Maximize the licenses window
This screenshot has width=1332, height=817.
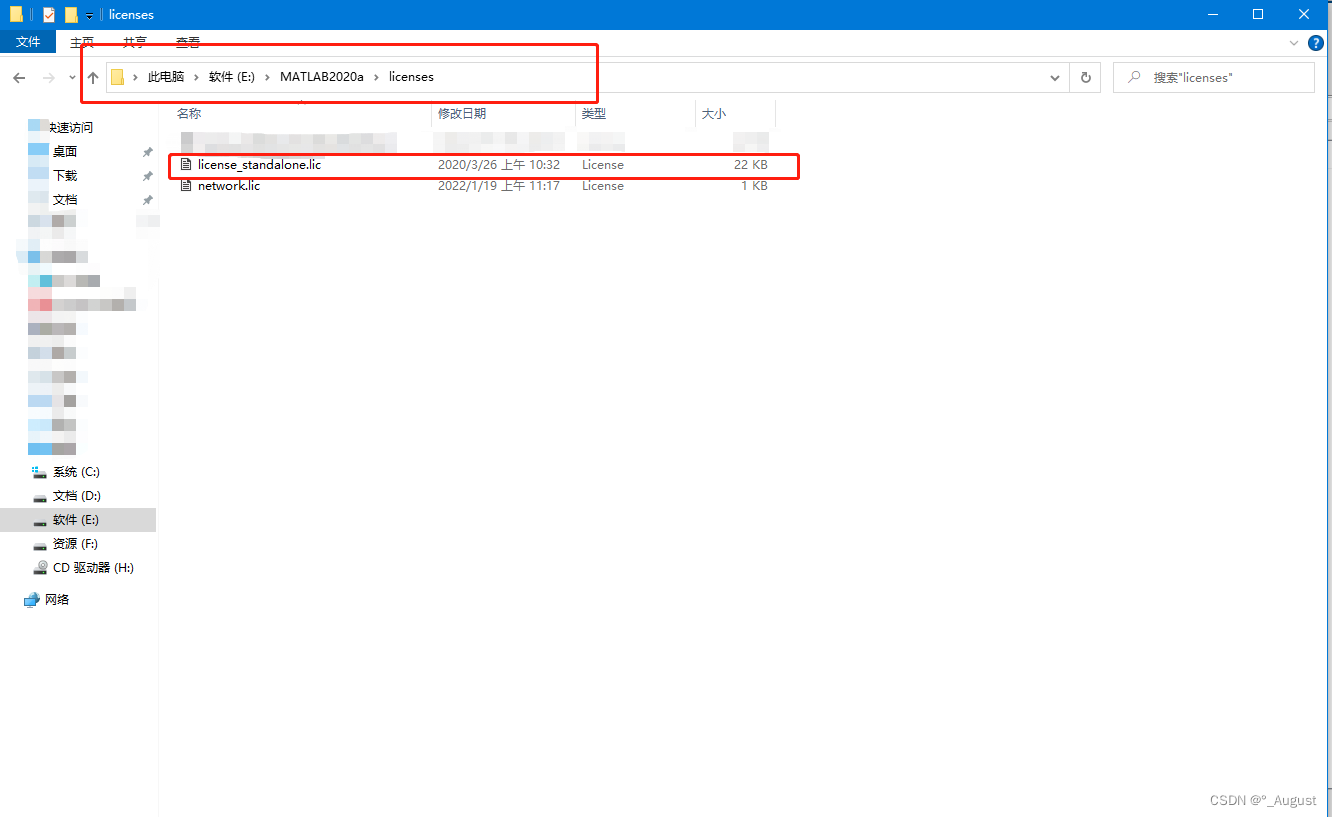(1258, 14)
